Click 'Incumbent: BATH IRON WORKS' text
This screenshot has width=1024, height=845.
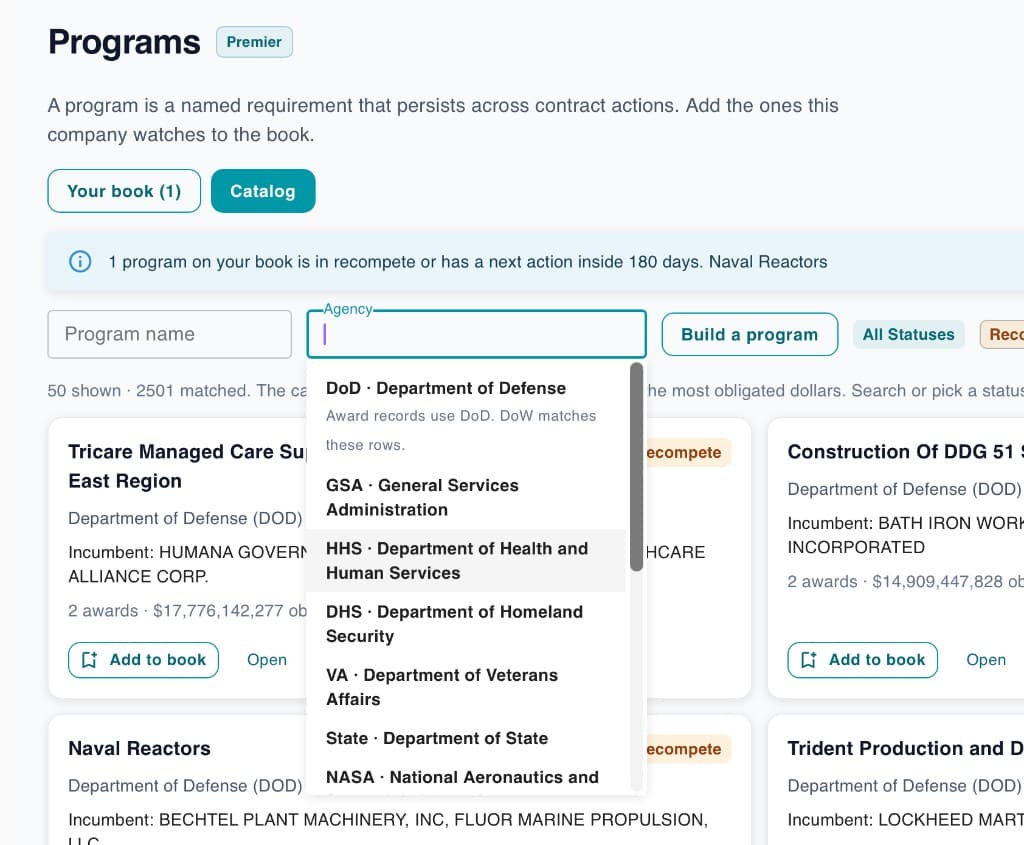pos(905,535)
